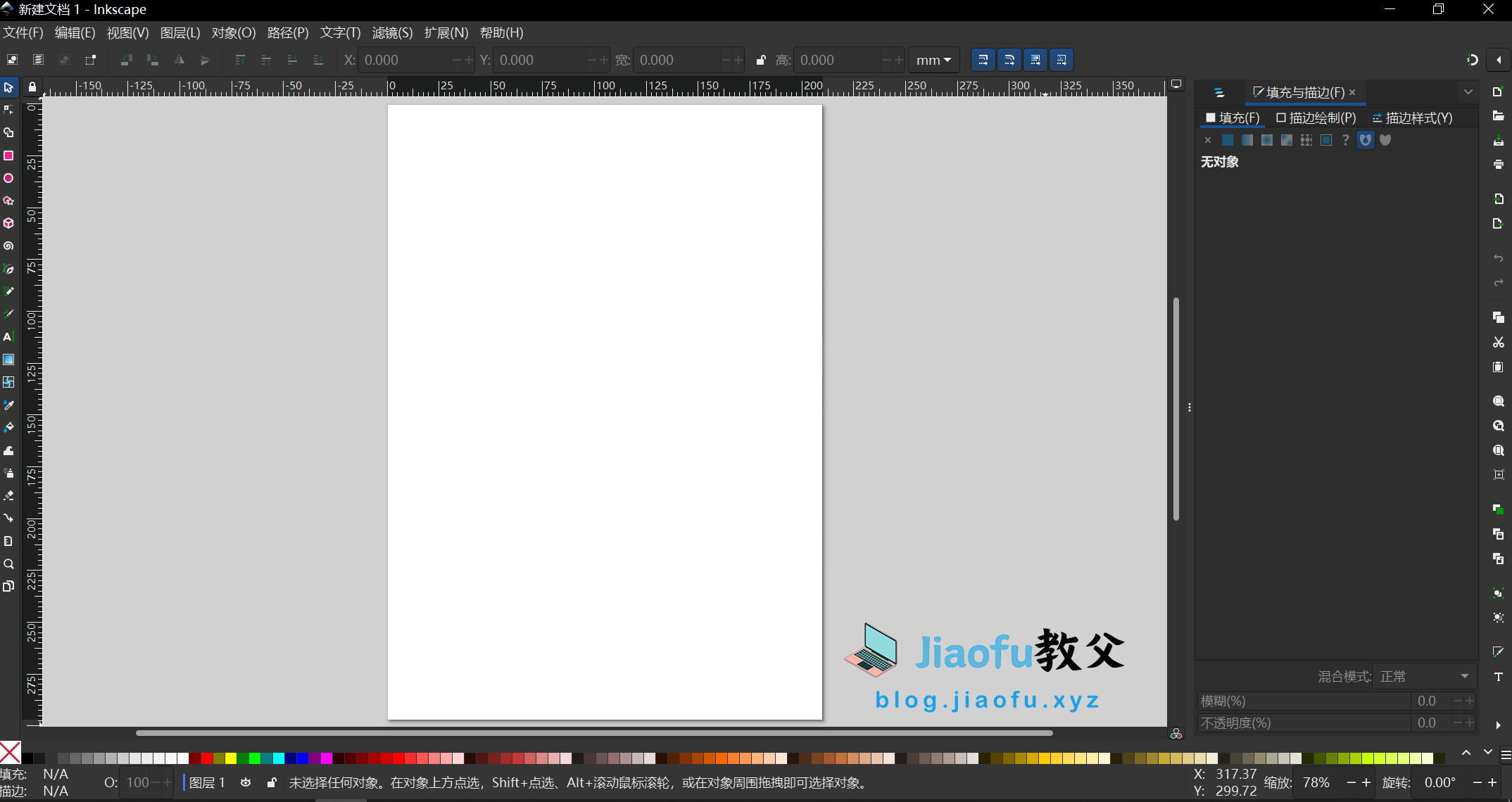Screen dimensions: 1512x802
Task: Select the Paint bucket tool
Action: 8,428
